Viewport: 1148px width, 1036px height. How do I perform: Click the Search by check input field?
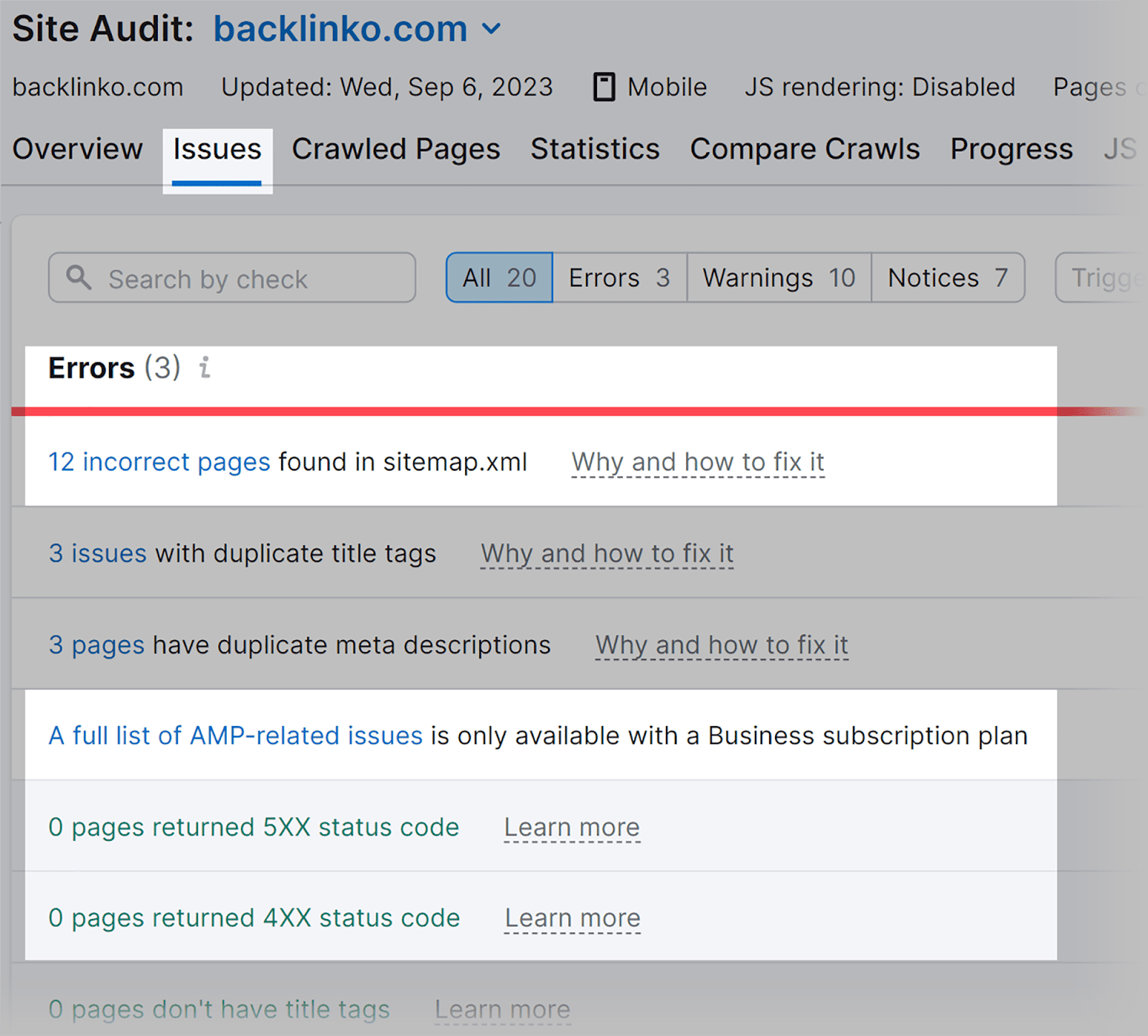pyautogui.click(x=230, y=278)
